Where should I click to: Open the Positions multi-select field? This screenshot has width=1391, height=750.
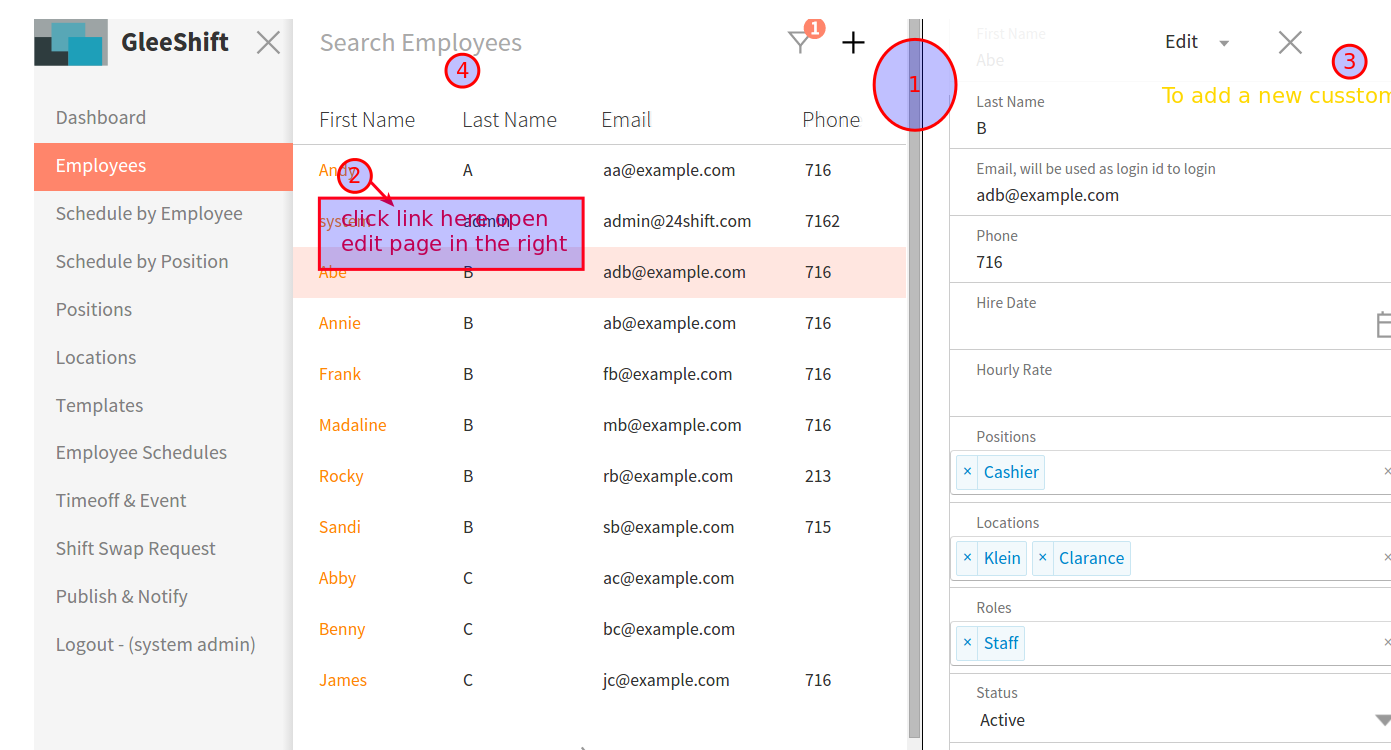[x=1200, y=472]
